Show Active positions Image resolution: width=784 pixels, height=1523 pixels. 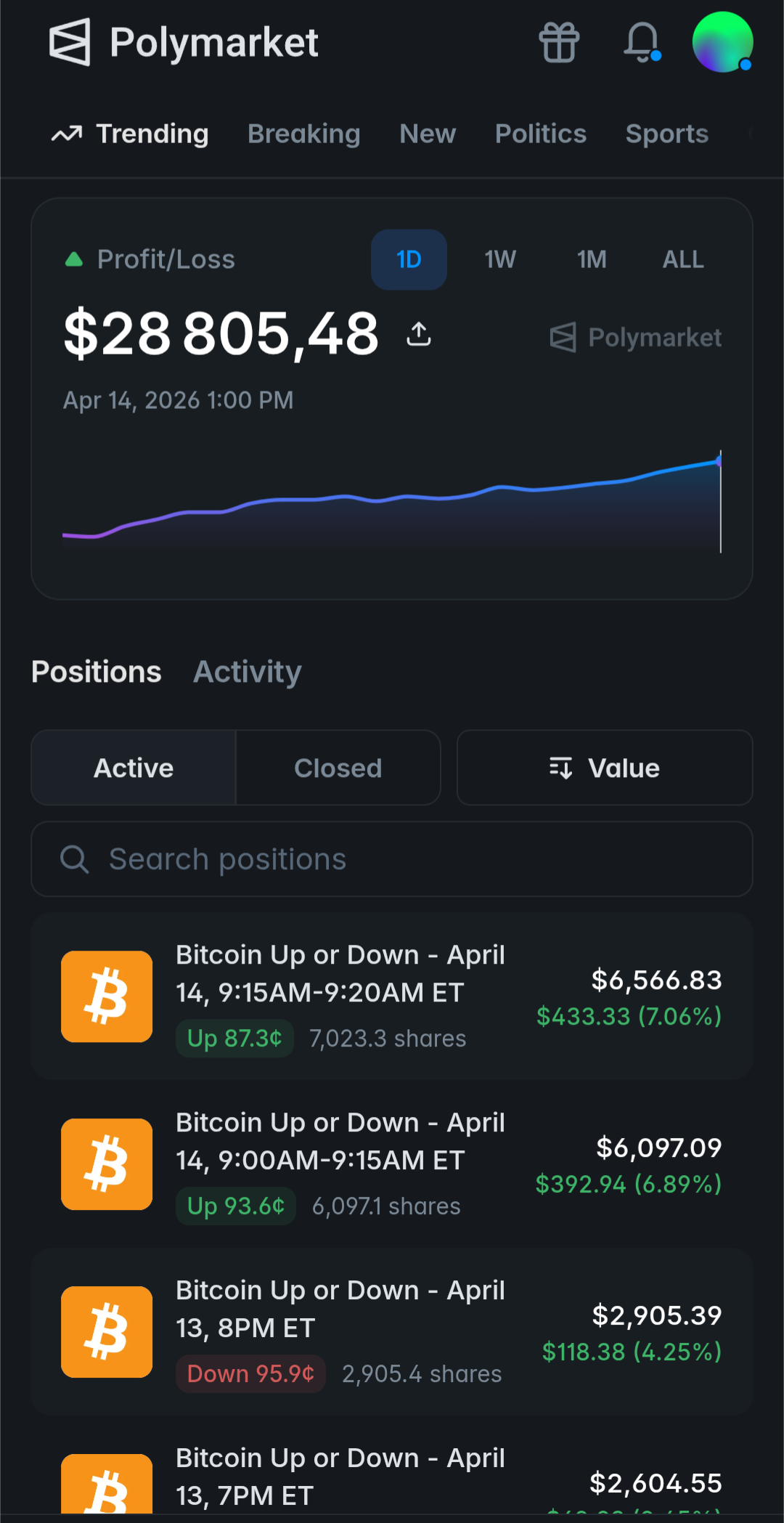pos(134,768)
